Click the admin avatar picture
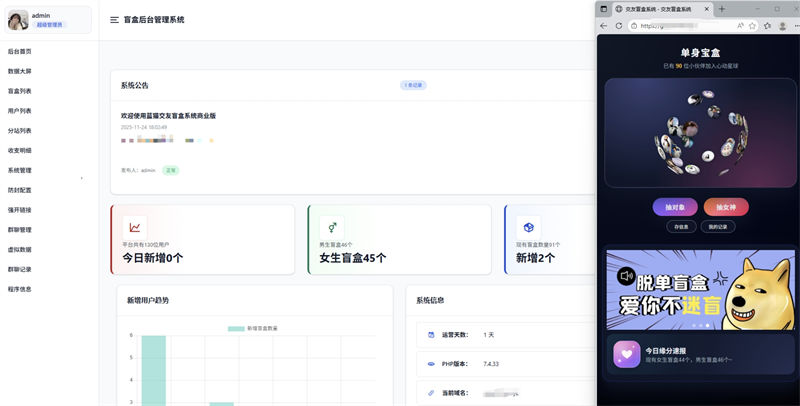Image resolution: width=800 pixels, height=406 pixels. (x=18, y=19)
